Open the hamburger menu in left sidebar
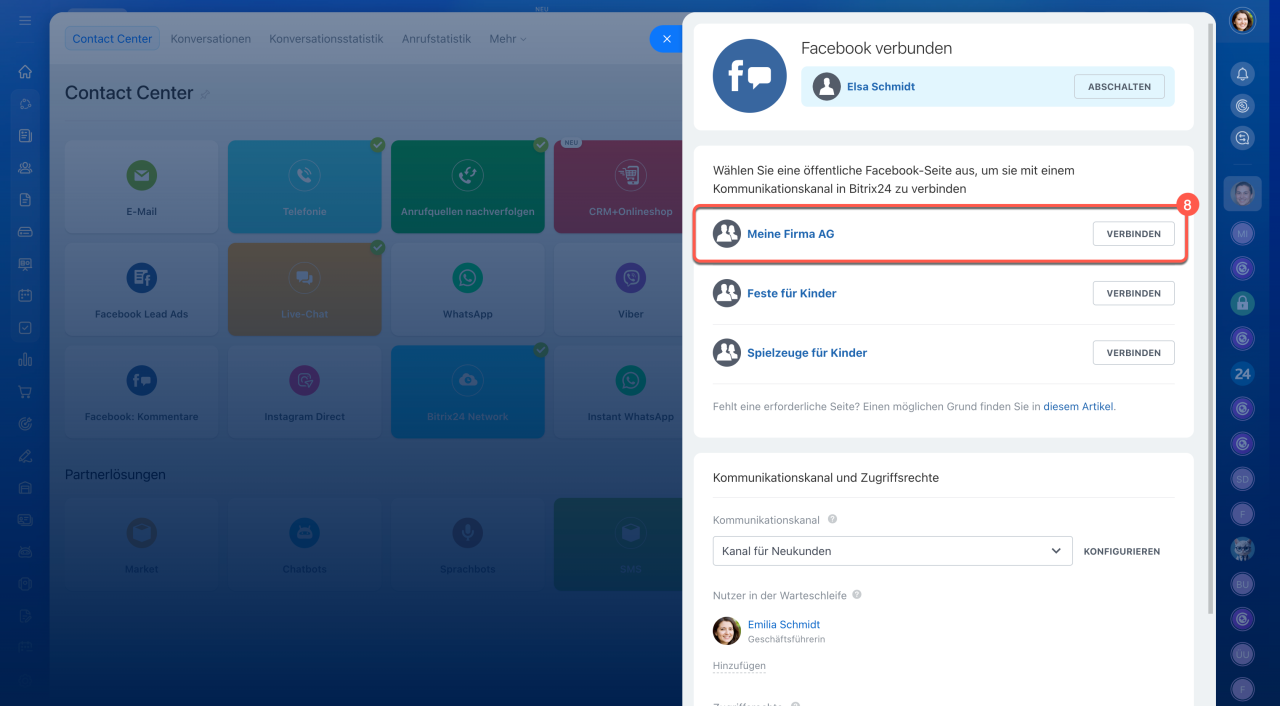 25,21
